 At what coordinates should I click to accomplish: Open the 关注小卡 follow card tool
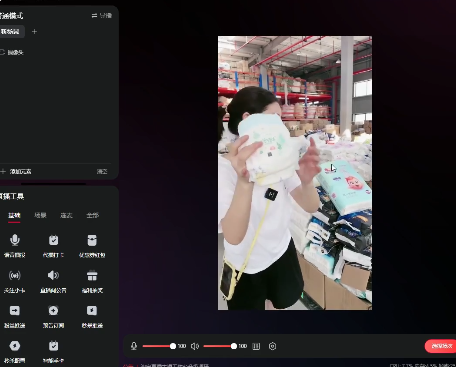(15, 275)
